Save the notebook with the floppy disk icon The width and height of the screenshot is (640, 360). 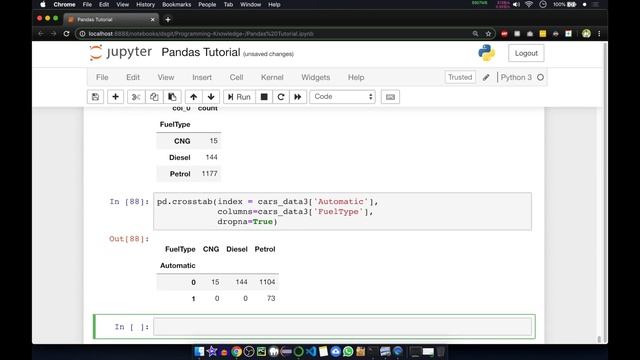click(96, 97)
